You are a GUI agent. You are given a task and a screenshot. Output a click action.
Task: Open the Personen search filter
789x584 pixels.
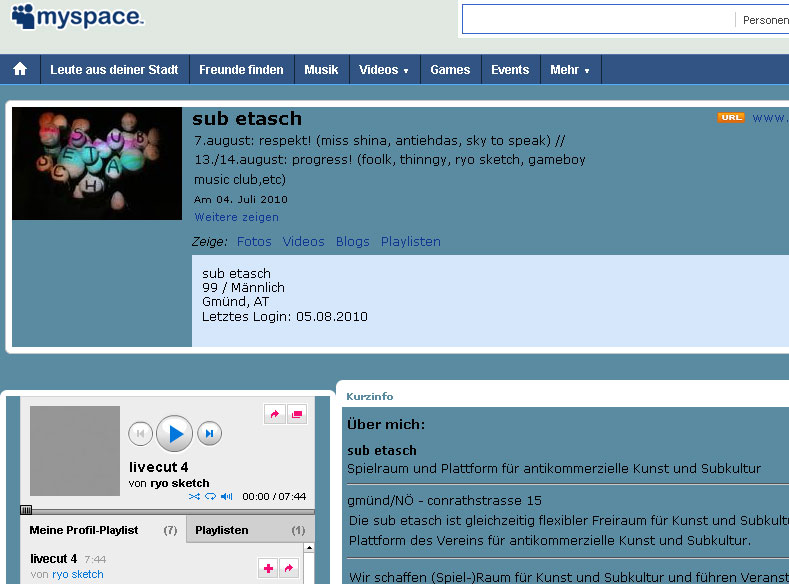[x=765, y=20]
